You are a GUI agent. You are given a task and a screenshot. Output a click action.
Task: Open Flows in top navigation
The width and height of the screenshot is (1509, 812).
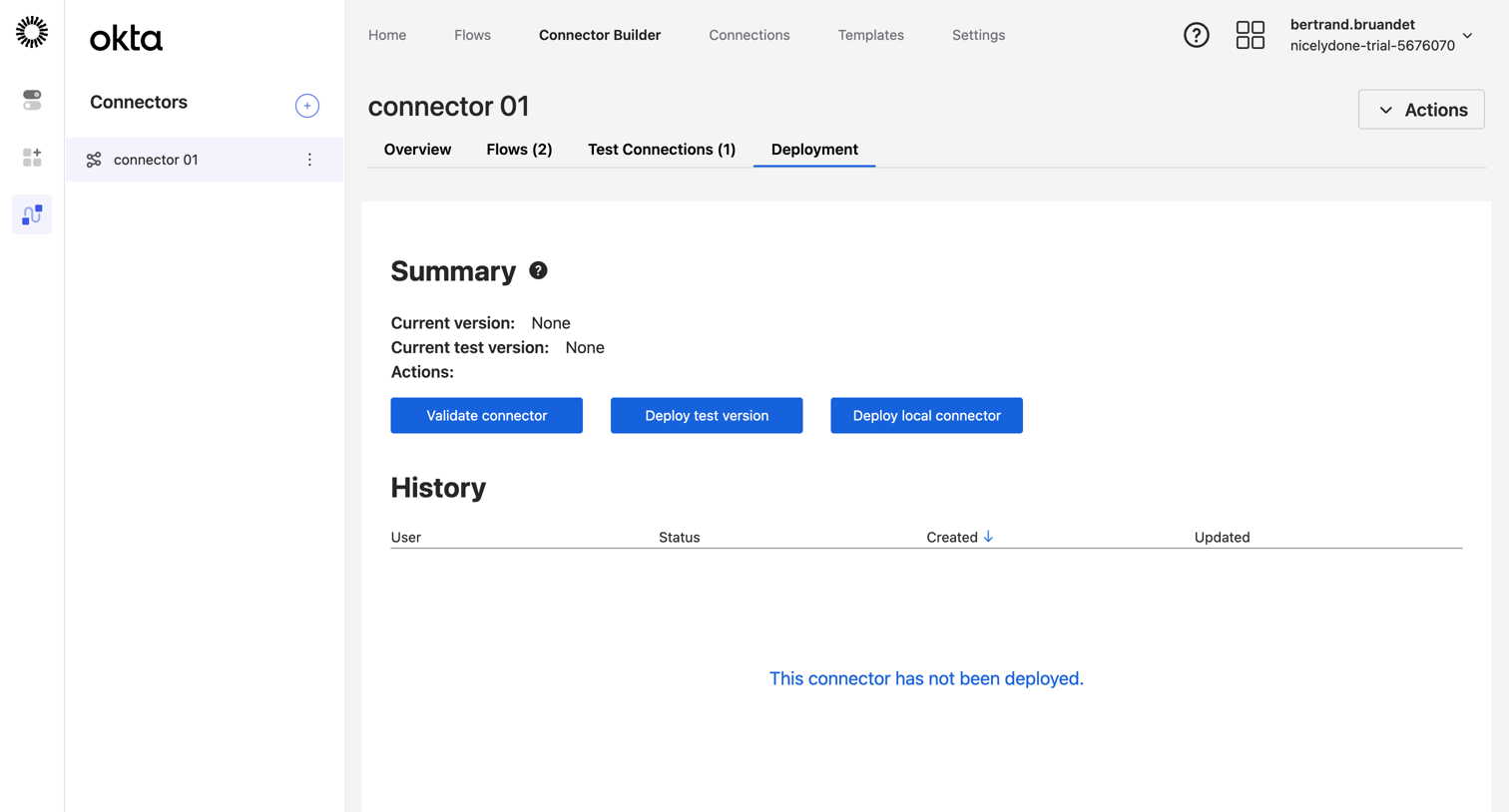[472, 35]
